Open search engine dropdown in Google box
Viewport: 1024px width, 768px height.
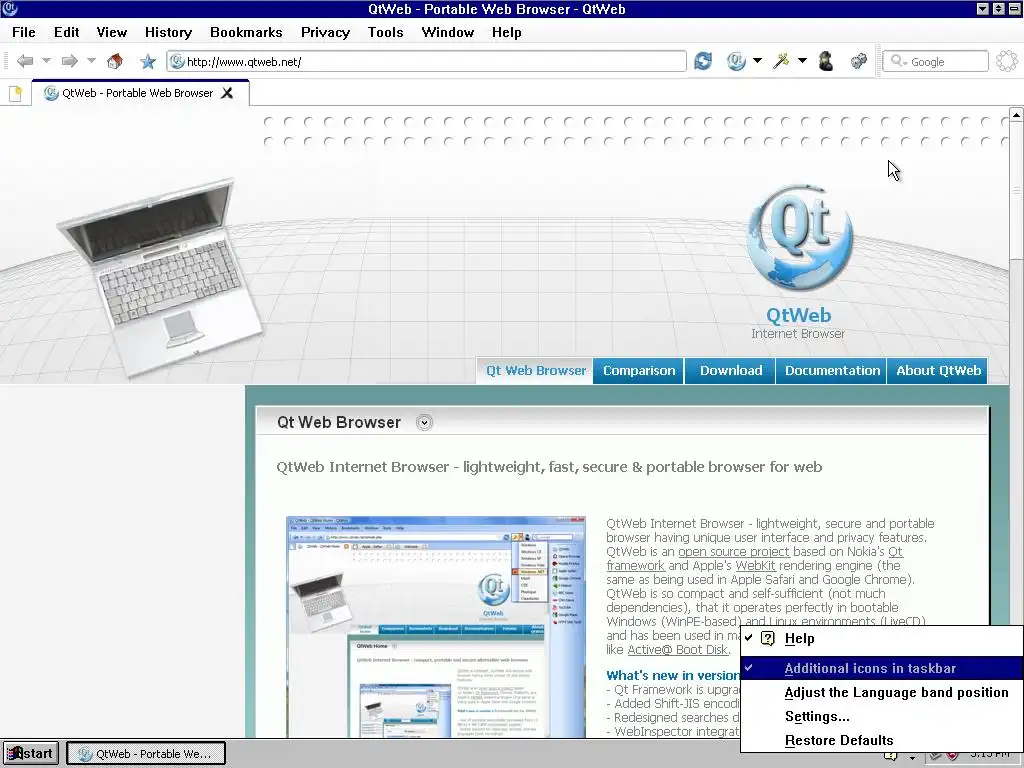[899, 61]
